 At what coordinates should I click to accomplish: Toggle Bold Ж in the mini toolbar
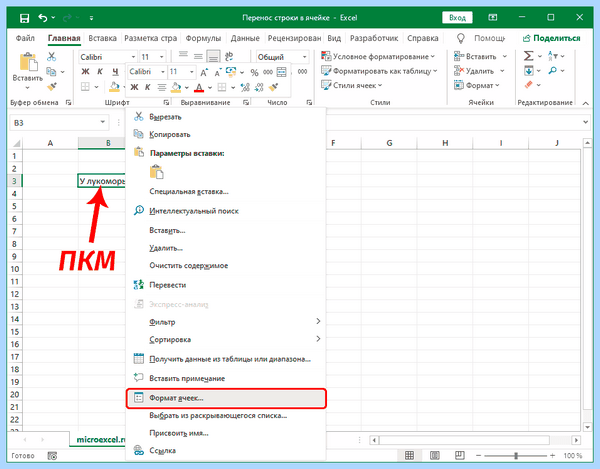134,88
